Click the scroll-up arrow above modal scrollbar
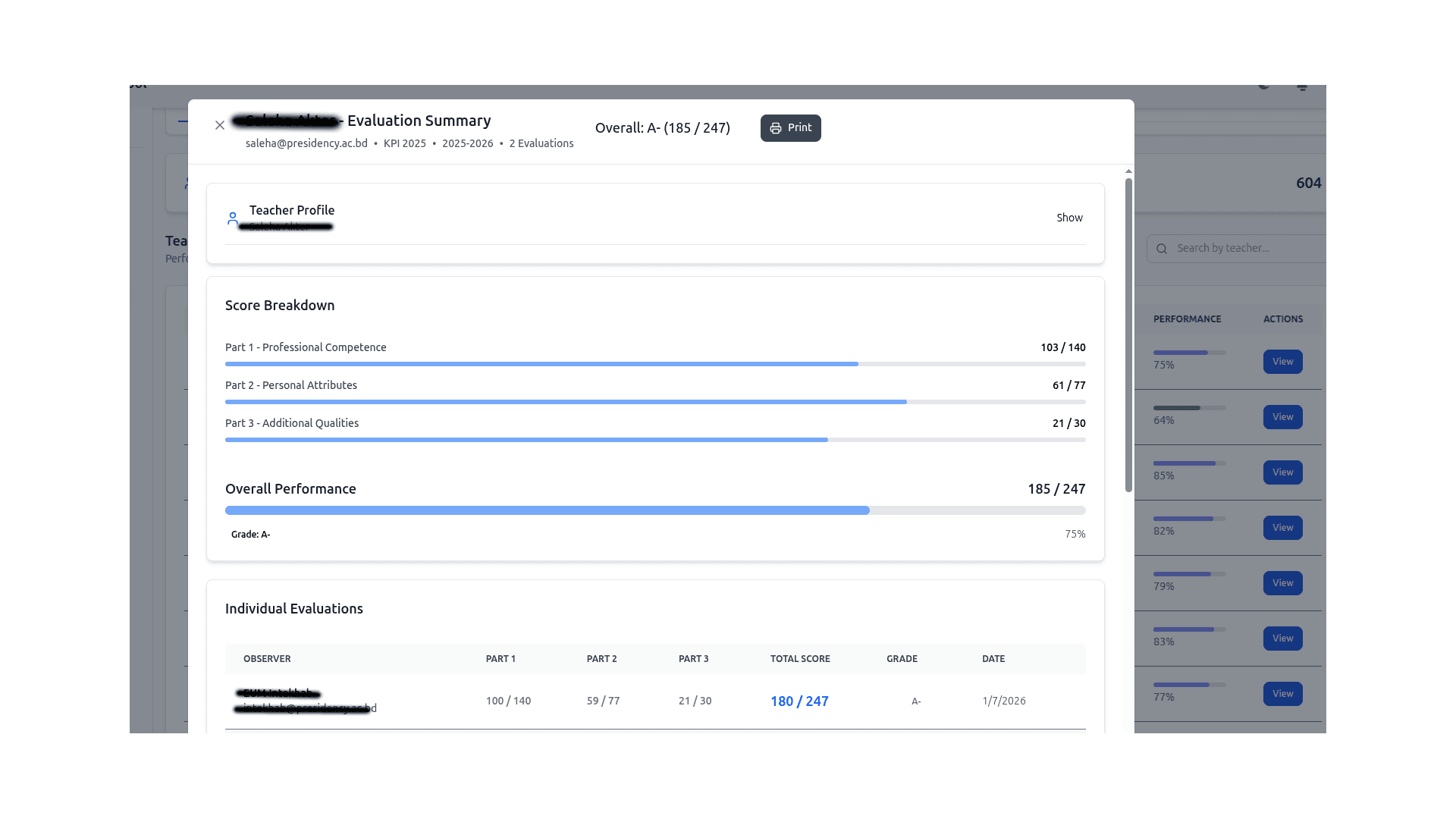 1128,172
